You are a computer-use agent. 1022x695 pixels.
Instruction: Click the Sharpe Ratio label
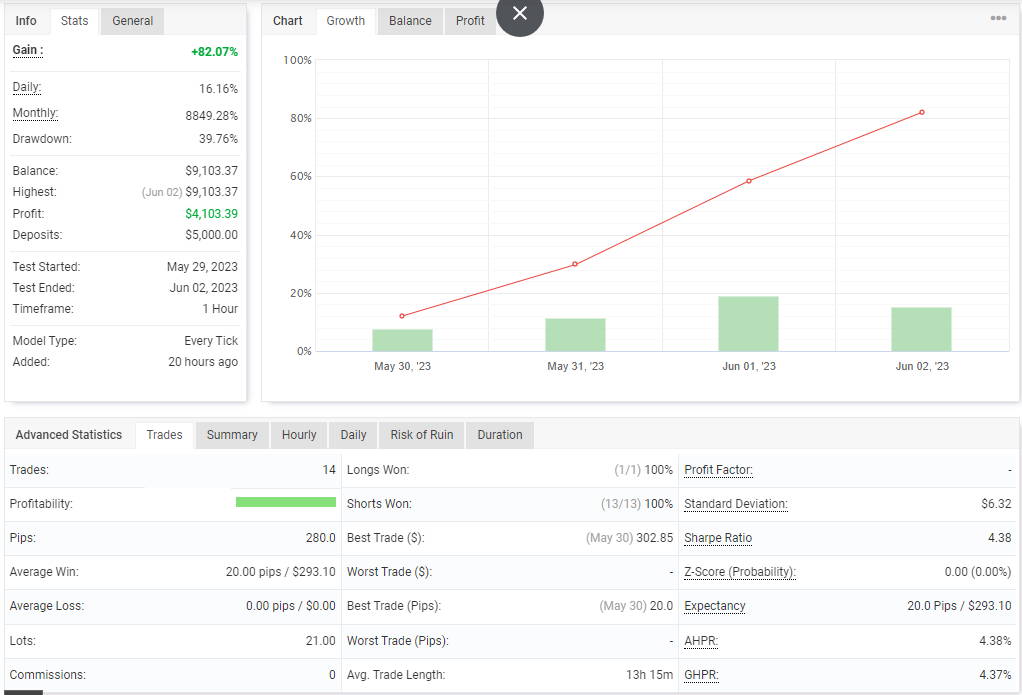[718, 538]
